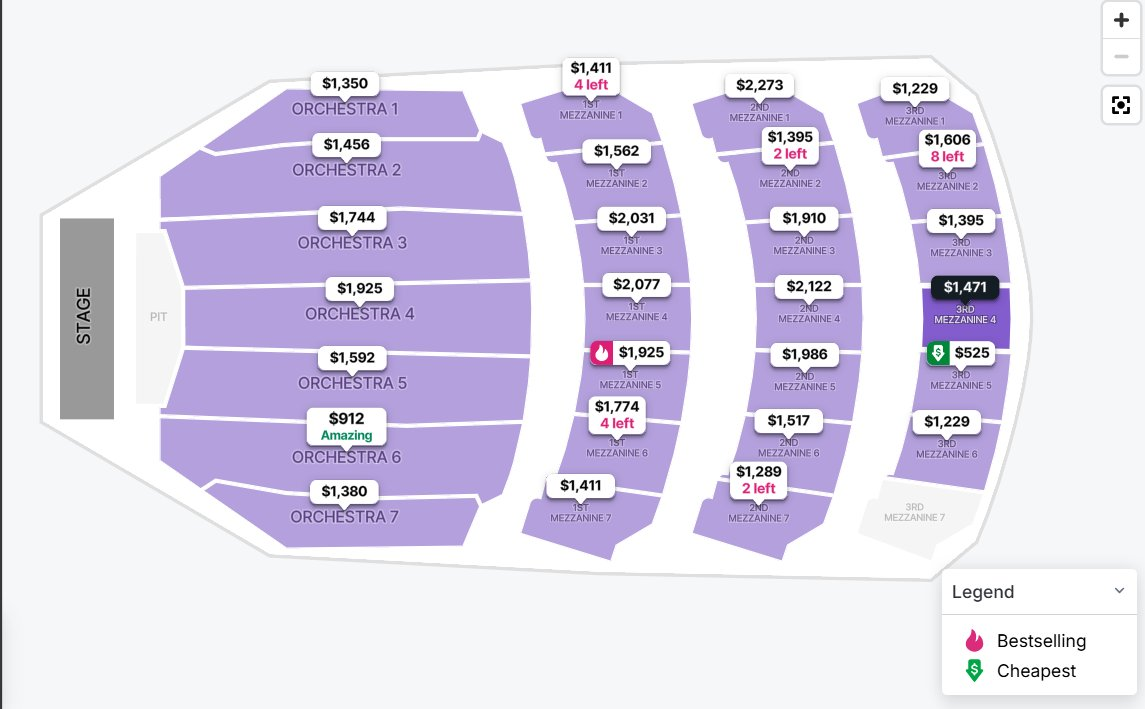Reset seat map to fit view
Image resolution: width=1145 pixels, height=709 pixels.
(1121, 105)
